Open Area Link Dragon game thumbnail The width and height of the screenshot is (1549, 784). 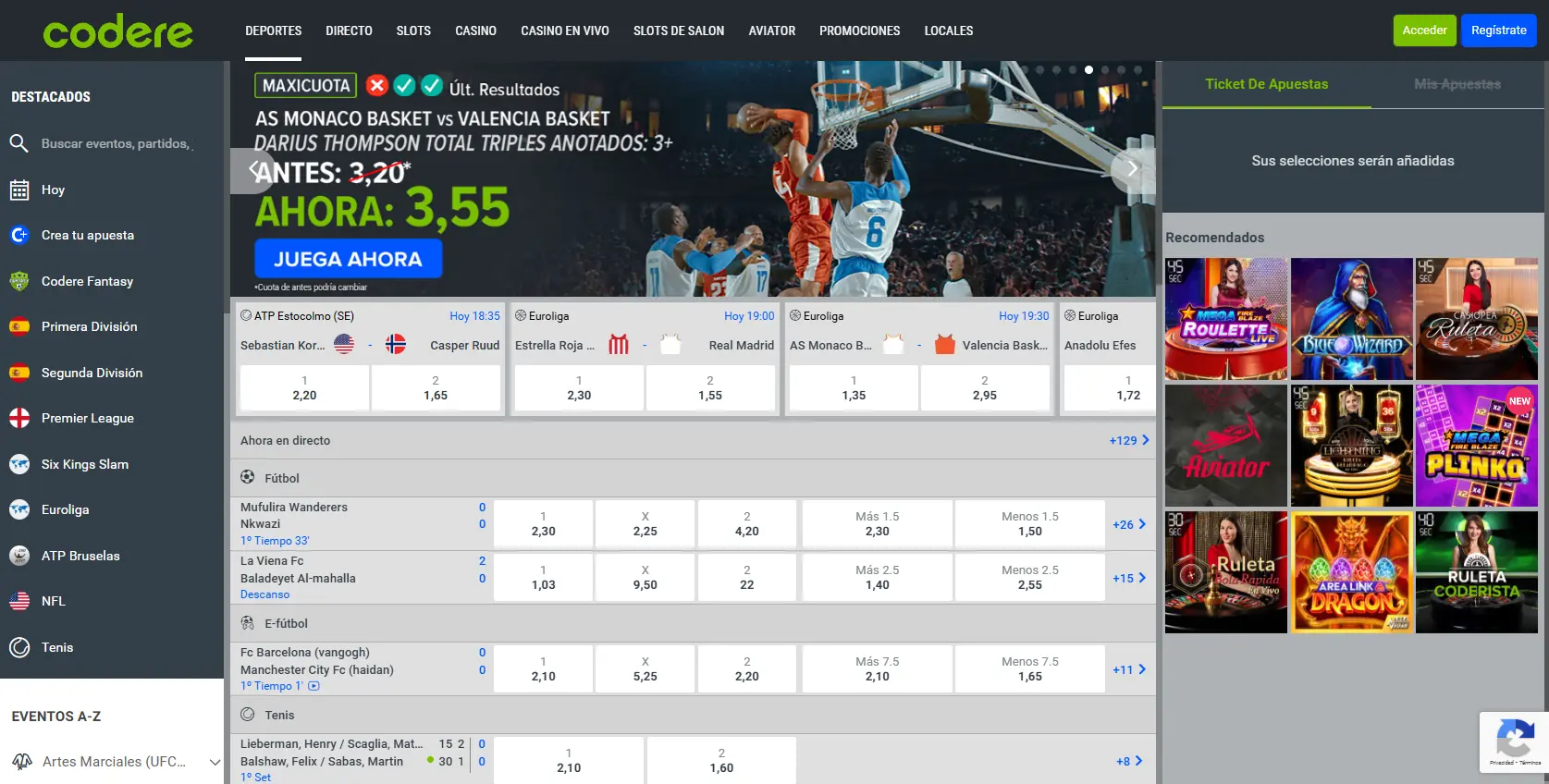click(1352, 572)
